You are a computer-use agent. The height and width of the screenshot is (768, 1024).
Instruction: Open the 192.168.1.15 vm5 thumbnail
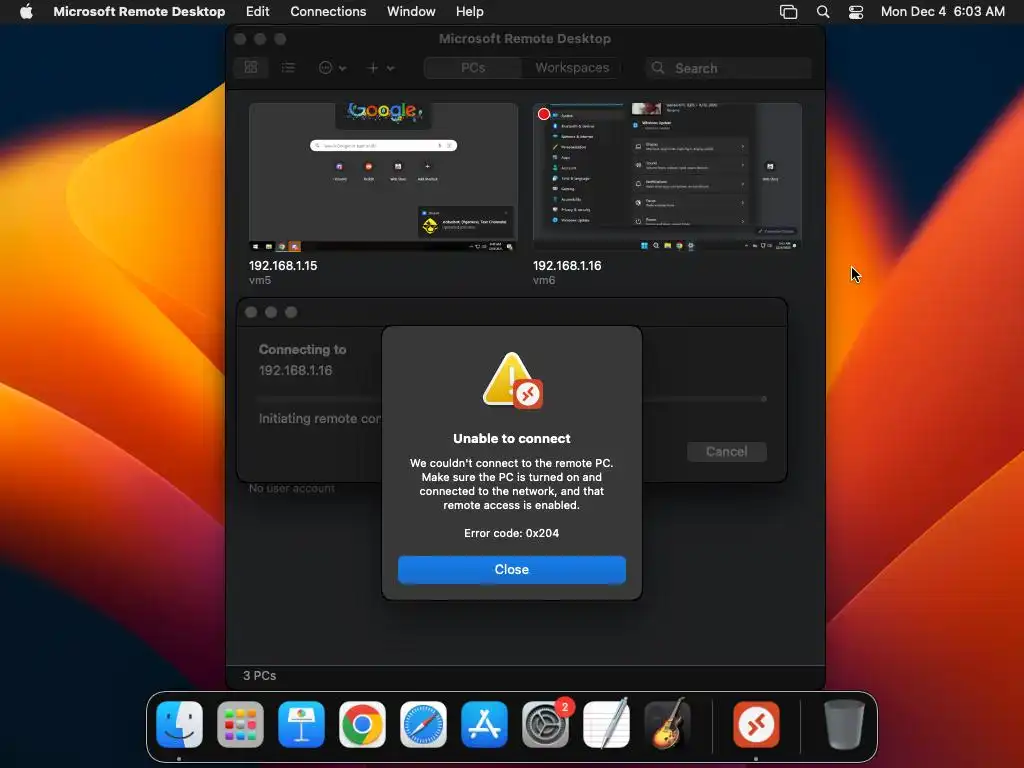383,176
